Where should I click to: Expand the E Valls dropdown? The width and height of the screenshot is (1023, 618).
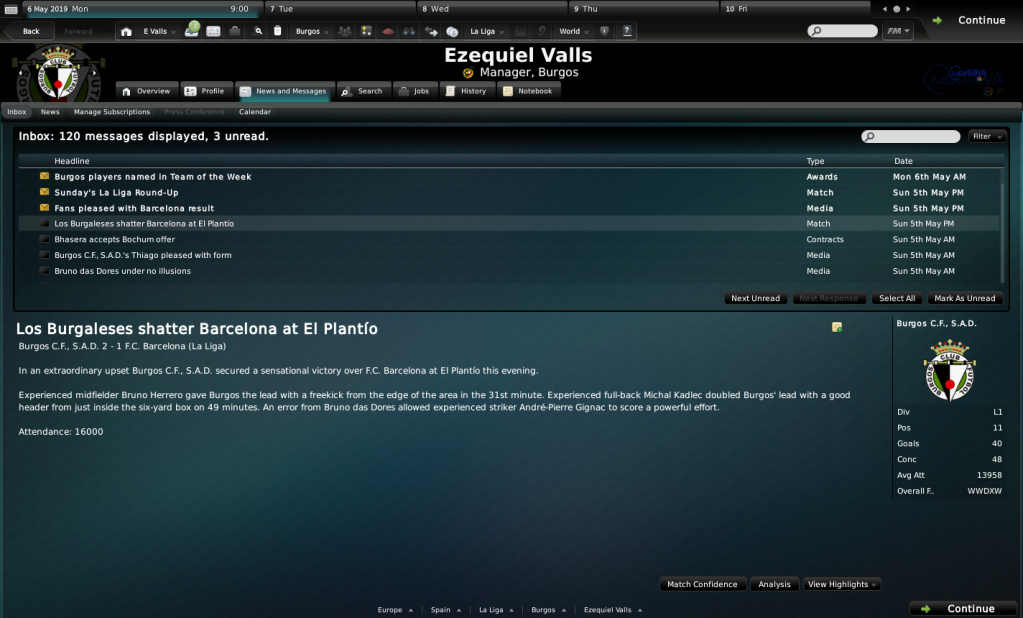pyautogui.click(x=159, y=31)
